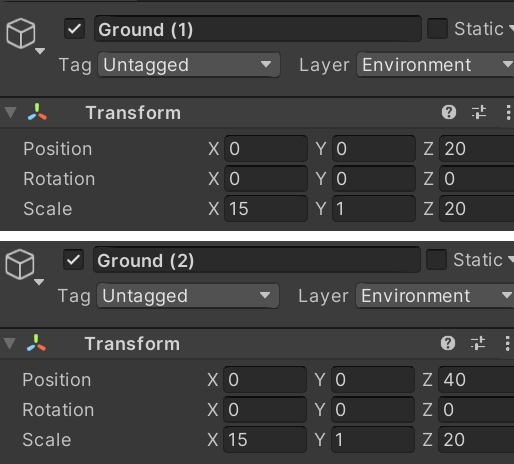This screenshot has width=514, height=464.
Task: Enable Static checkbox for Ground (1)
Action: [437, 29]
